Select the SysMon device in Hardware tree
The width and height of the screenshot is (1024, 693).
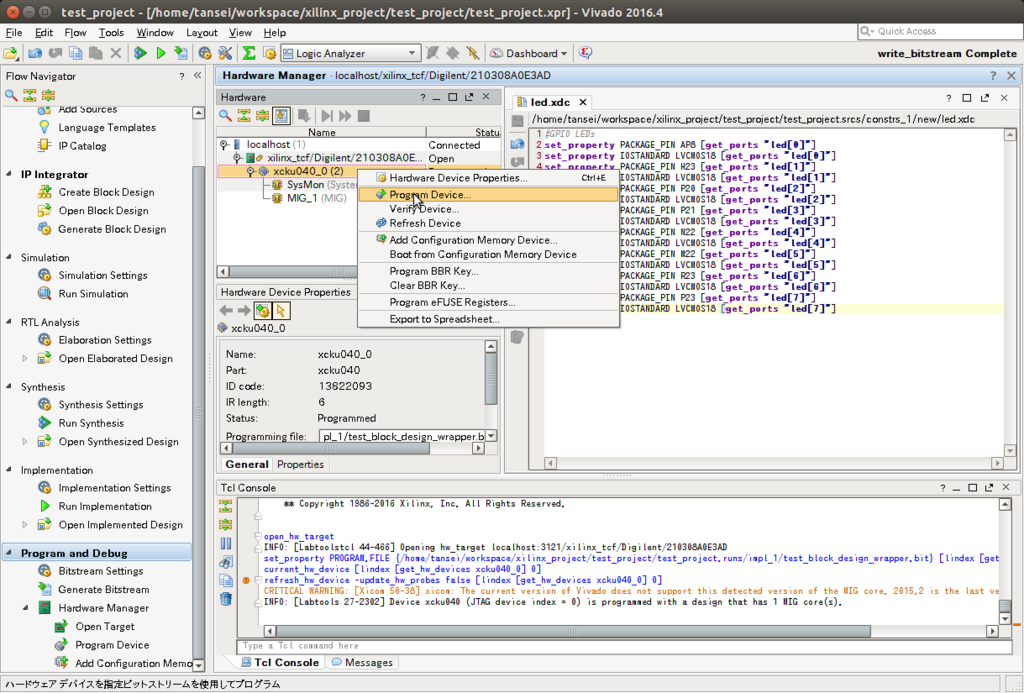click(x=315, y=185)
